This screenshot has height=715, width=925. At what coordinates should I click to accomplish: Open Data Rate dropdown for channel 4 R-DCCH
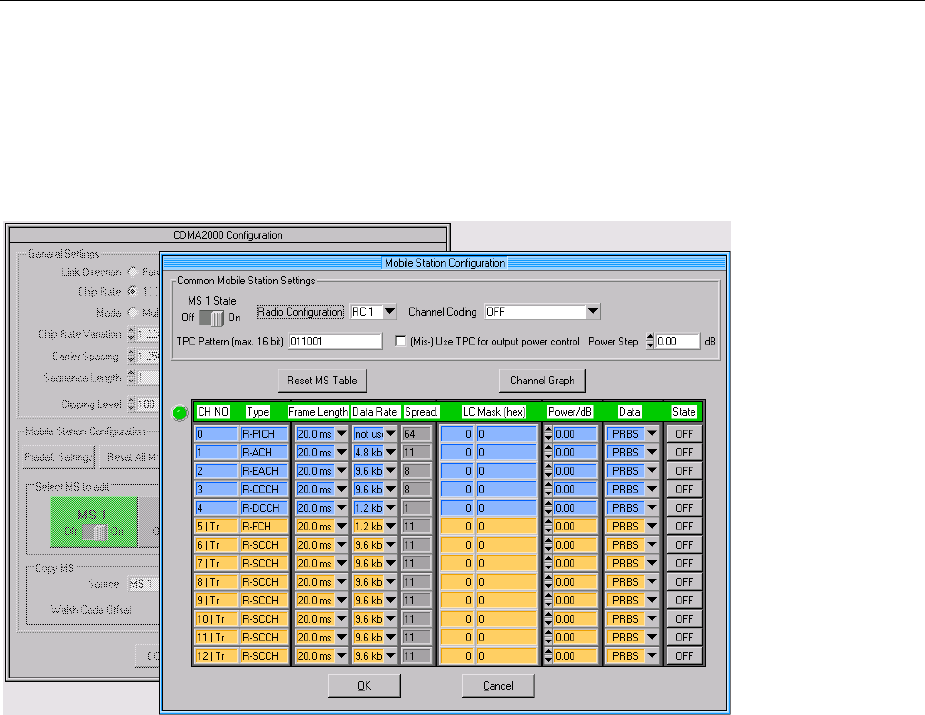point(391,508)
